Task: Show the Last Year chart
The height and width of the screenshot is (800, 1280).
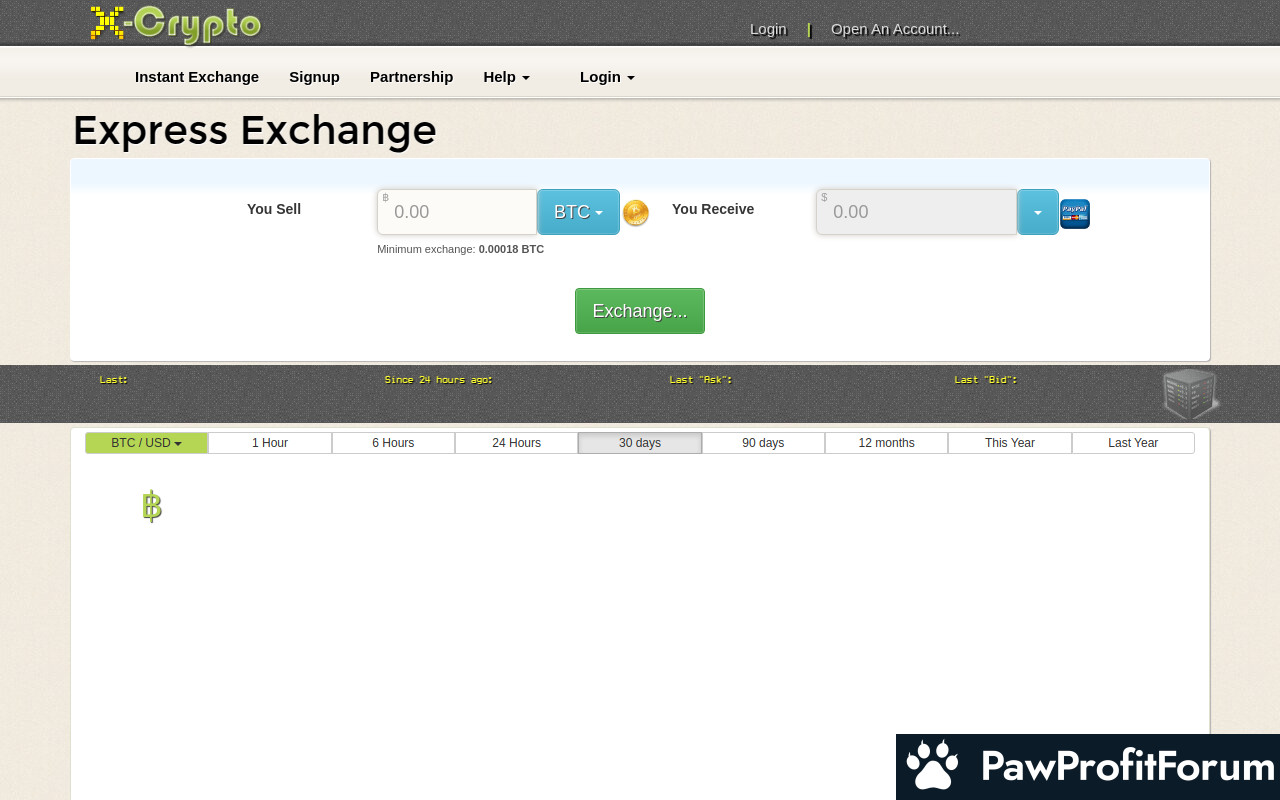Action: 1133,443
